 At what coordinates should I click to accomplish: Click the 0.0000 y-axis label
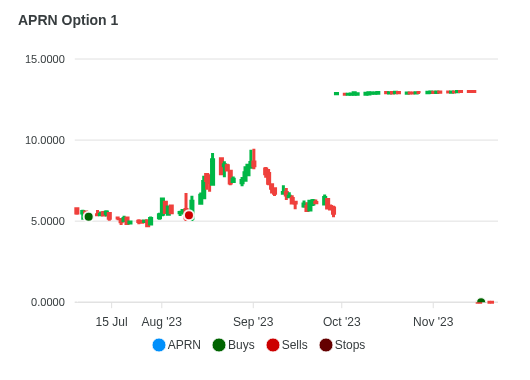48,302
